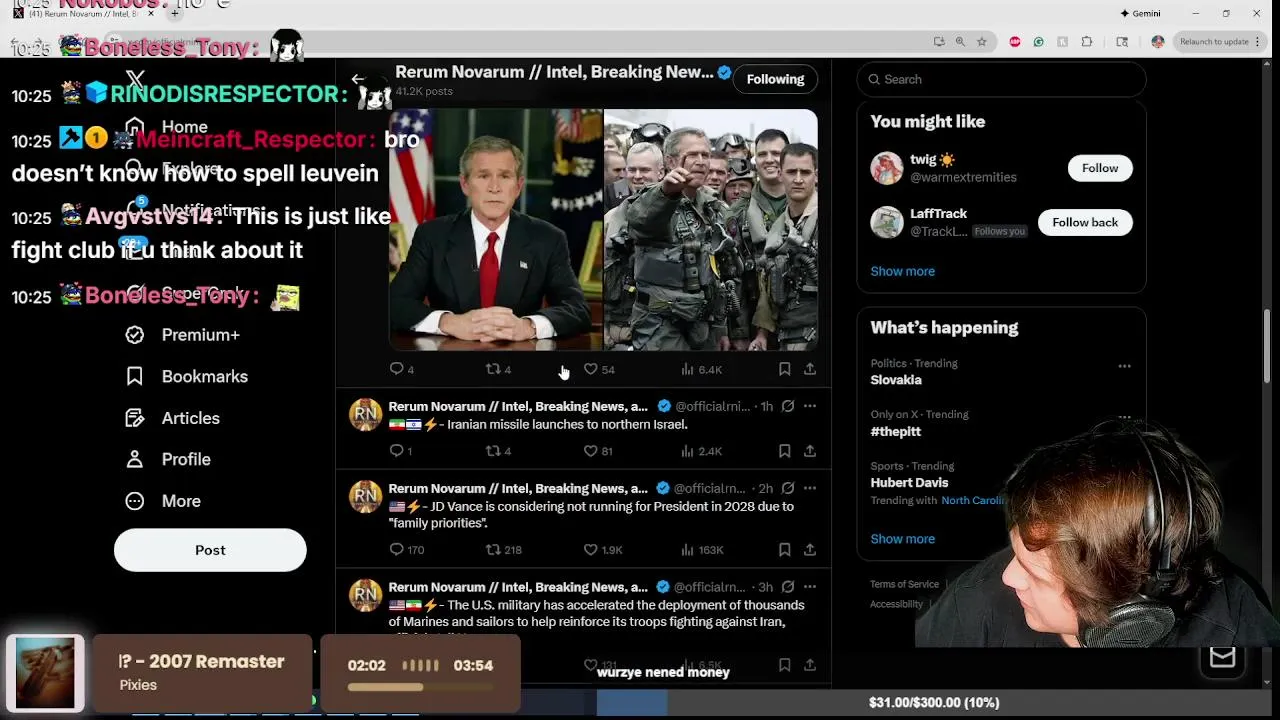Click the Following button on profile header
1280x720 pixels.
click(775, 79)
